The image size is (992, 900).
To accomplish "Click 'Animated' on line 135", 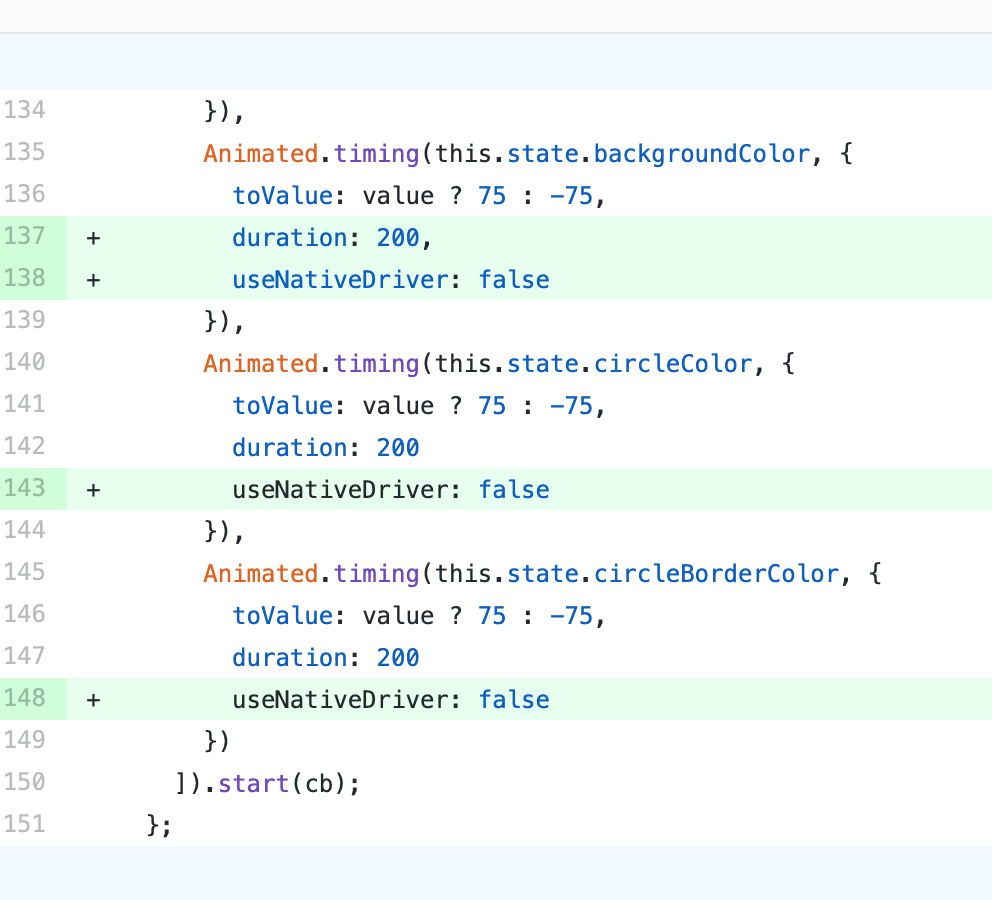I will 261,154.
